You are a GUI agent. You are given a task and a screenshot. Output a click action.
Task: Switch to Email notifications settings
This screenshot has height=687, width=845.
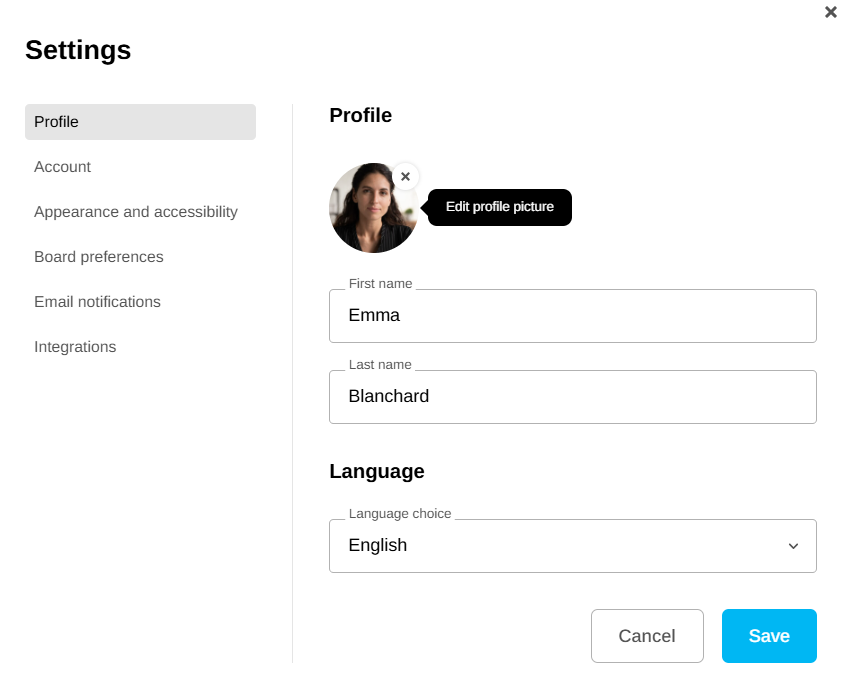(97, 302)
